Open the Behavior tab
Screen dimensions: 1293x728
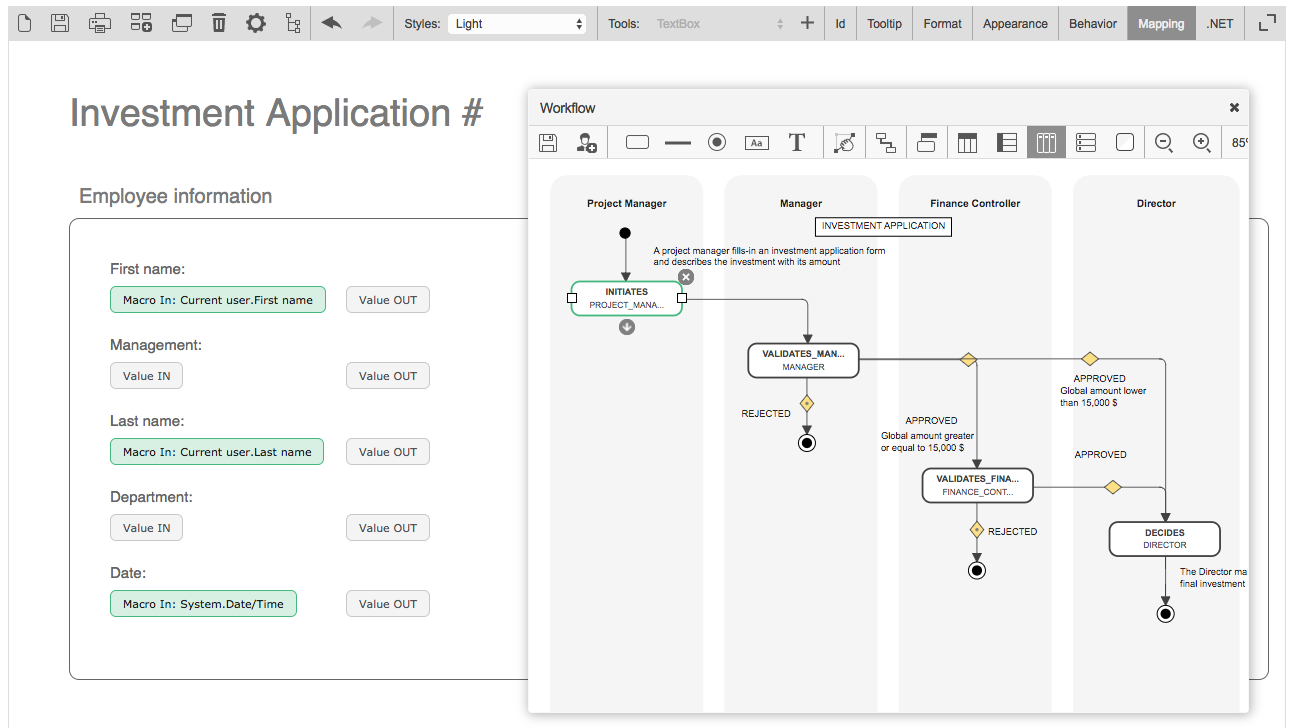click(1092, 23)
